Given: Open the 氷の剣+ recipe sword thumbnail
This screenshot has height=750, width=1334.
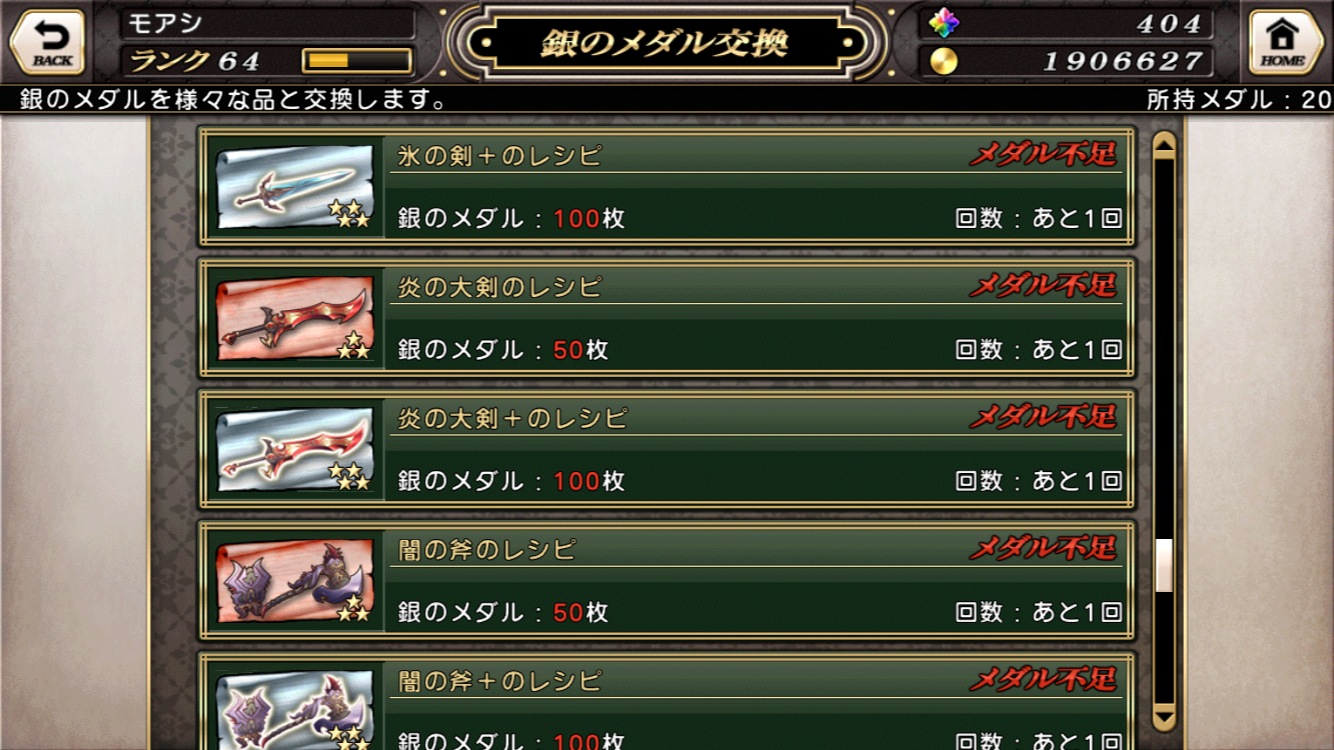Looking at the screenshot, I should 294,187.
